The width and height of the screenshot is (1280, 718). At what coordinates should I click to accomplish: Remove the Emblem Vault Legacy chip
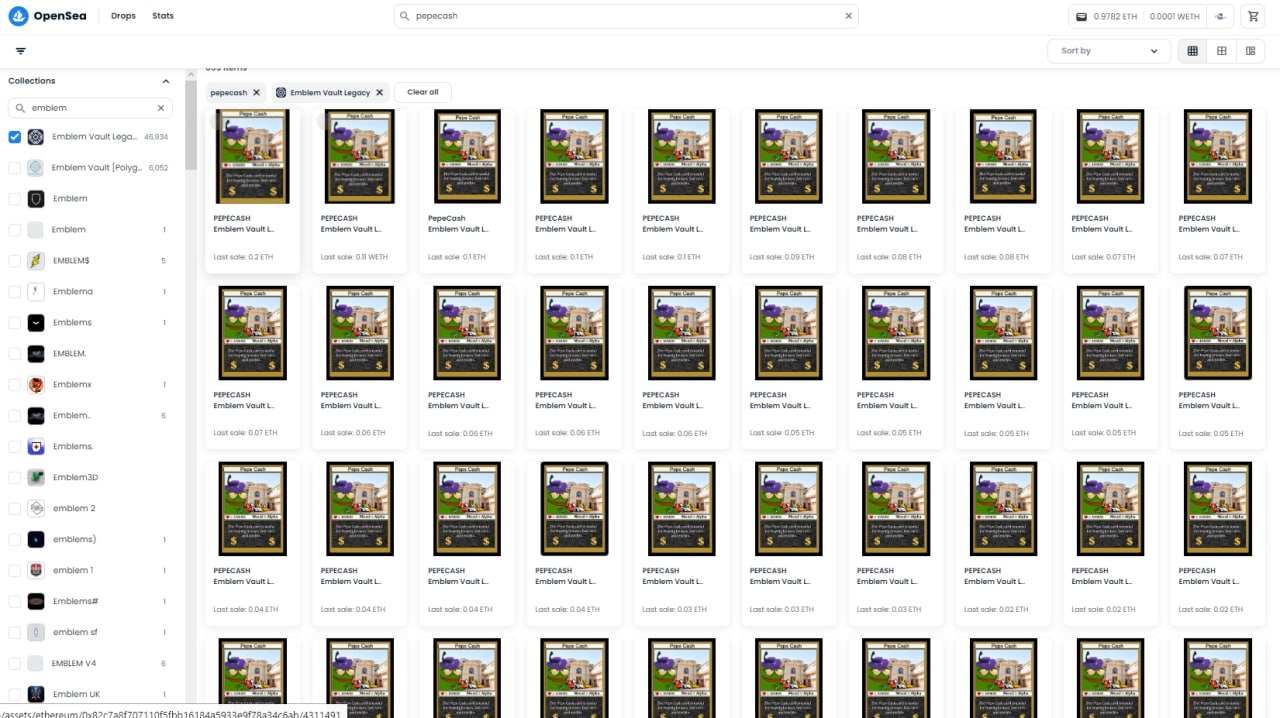(379, 92)
